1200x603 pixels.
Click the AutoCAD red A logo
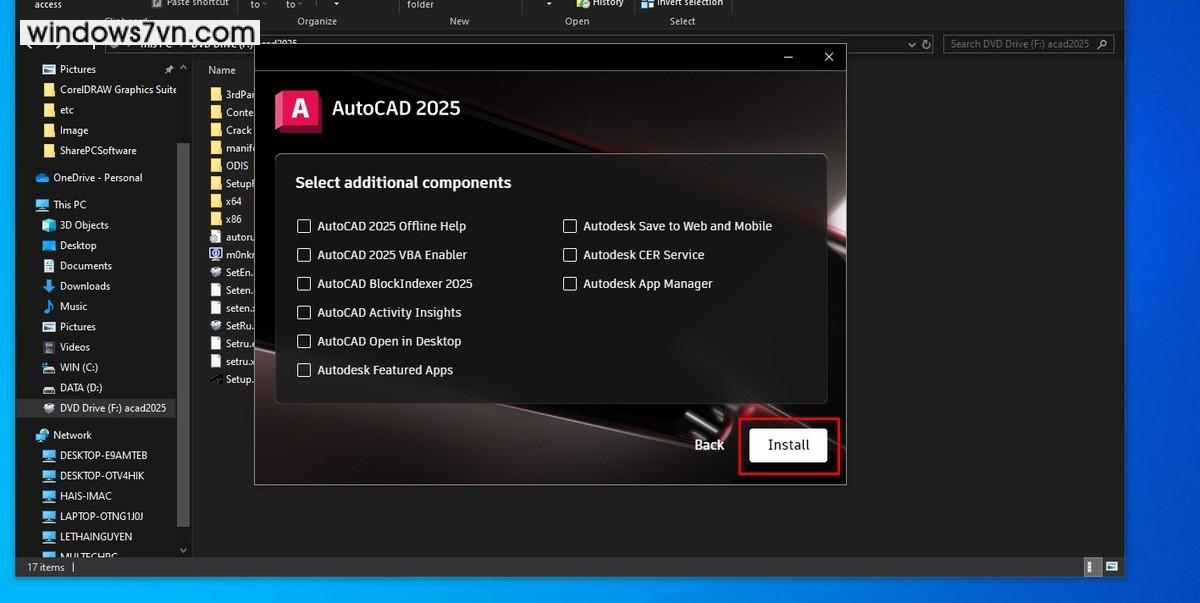coord(298,109)
